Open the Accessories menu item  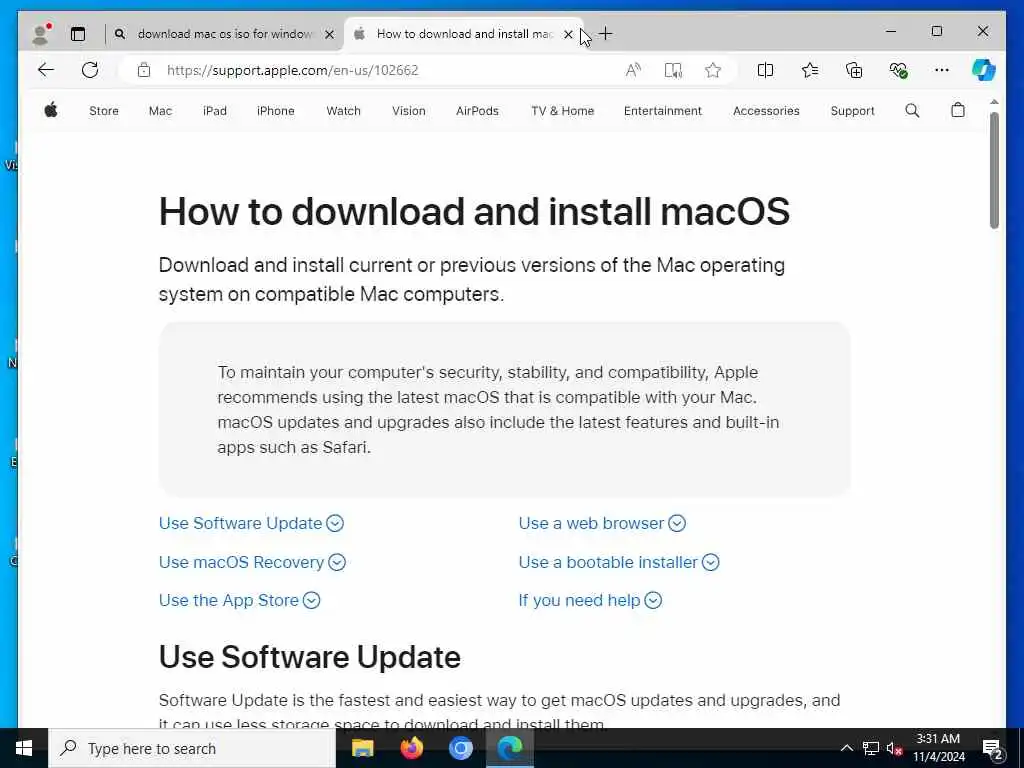[766, 111]
